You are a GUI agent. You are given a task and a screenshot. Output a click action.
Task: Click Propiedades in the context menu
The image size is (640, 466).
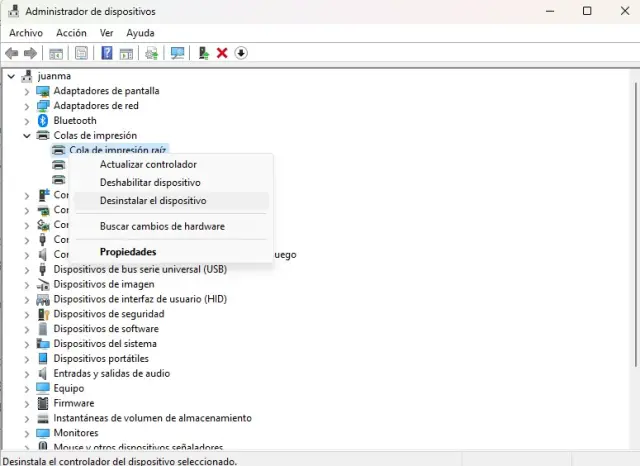point(128,252)
